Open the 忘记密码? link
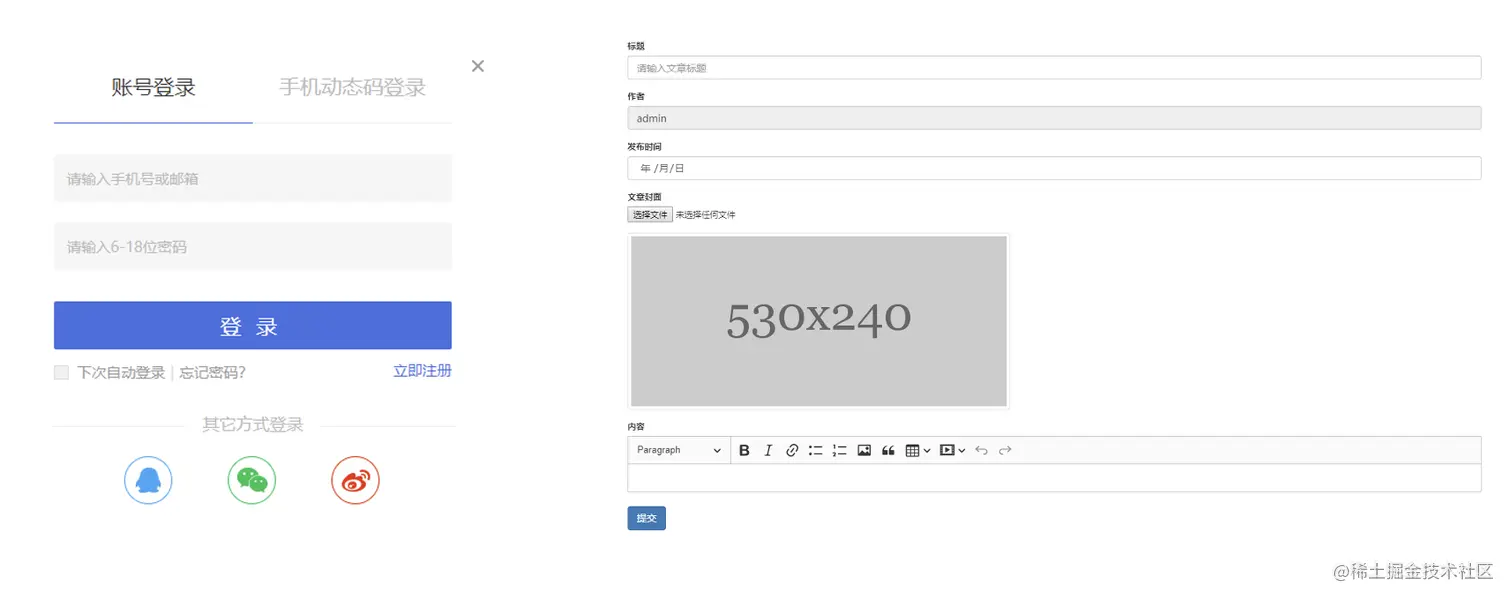Screen dimensions: 1512x600 (x=212, y=373)
